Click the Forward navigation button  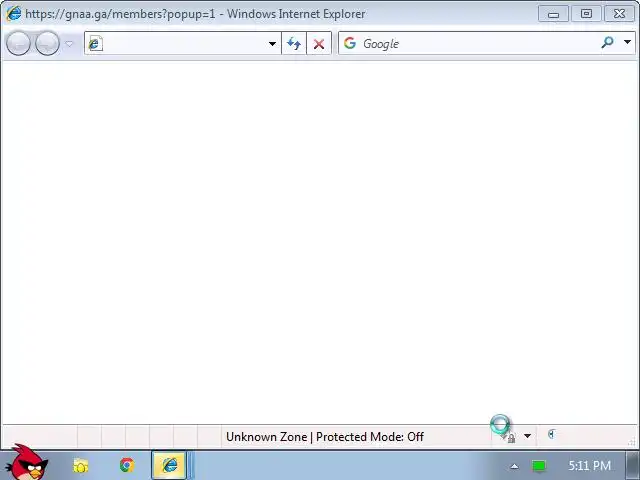pos(47,43)
